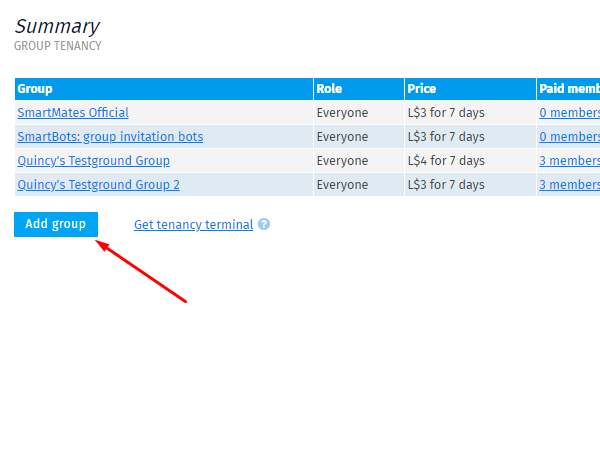
Task: Click the Price column header
Action: (470, 89)
